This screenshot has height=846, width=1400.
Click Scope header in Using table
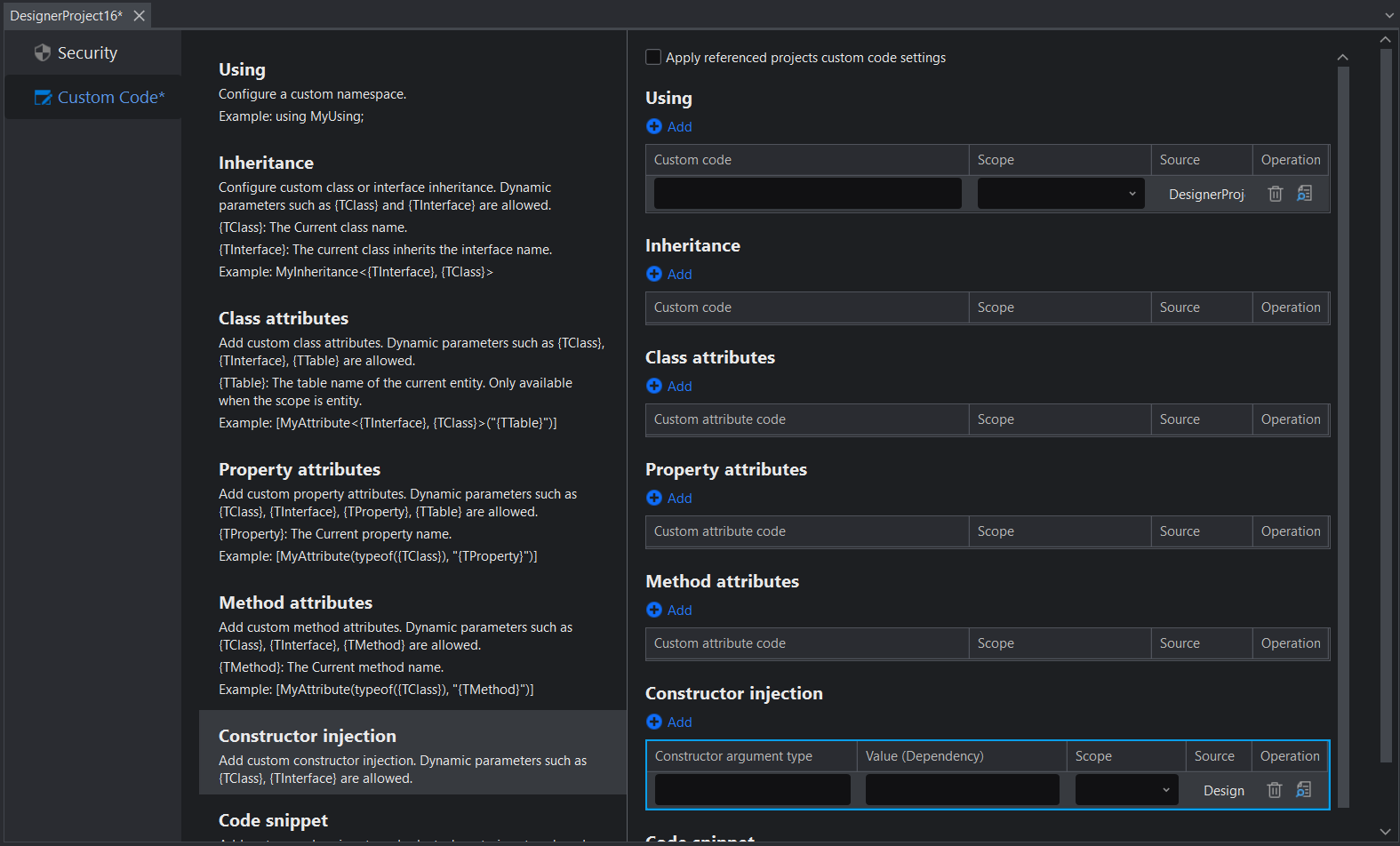click(1060, 160)
